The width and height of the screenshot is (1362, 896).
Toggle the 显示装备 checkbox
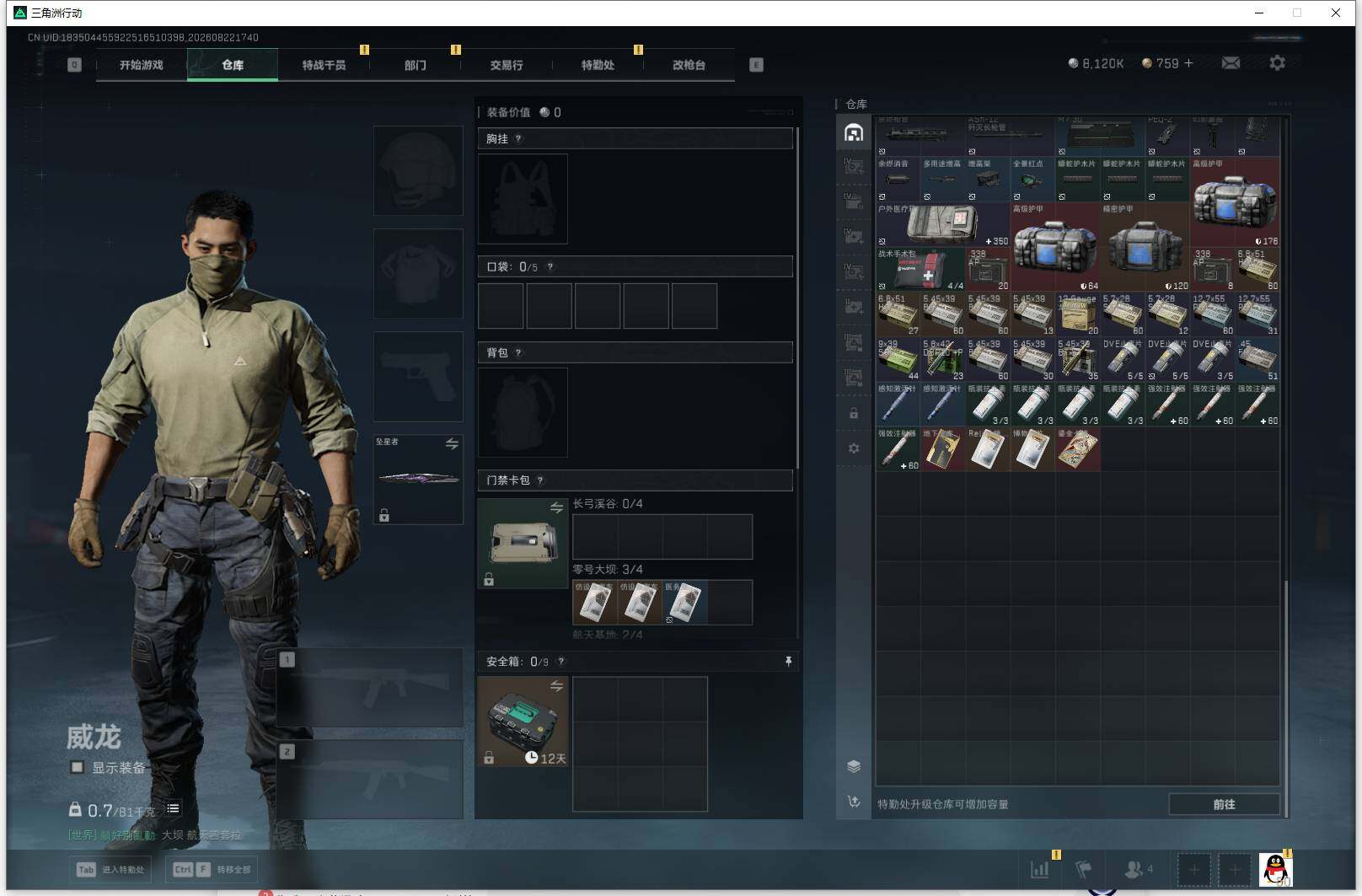[78, 767]
